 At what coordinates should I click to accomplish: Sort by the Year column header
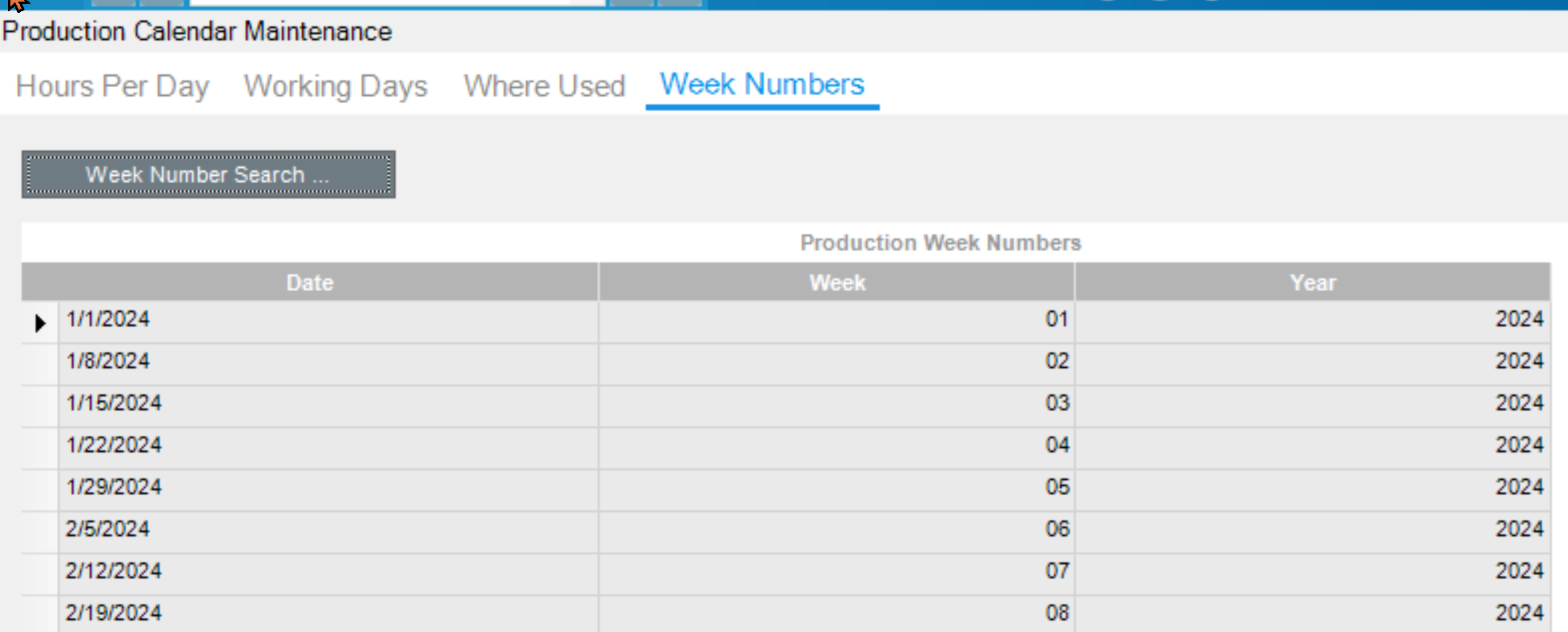pos(1313,282)
